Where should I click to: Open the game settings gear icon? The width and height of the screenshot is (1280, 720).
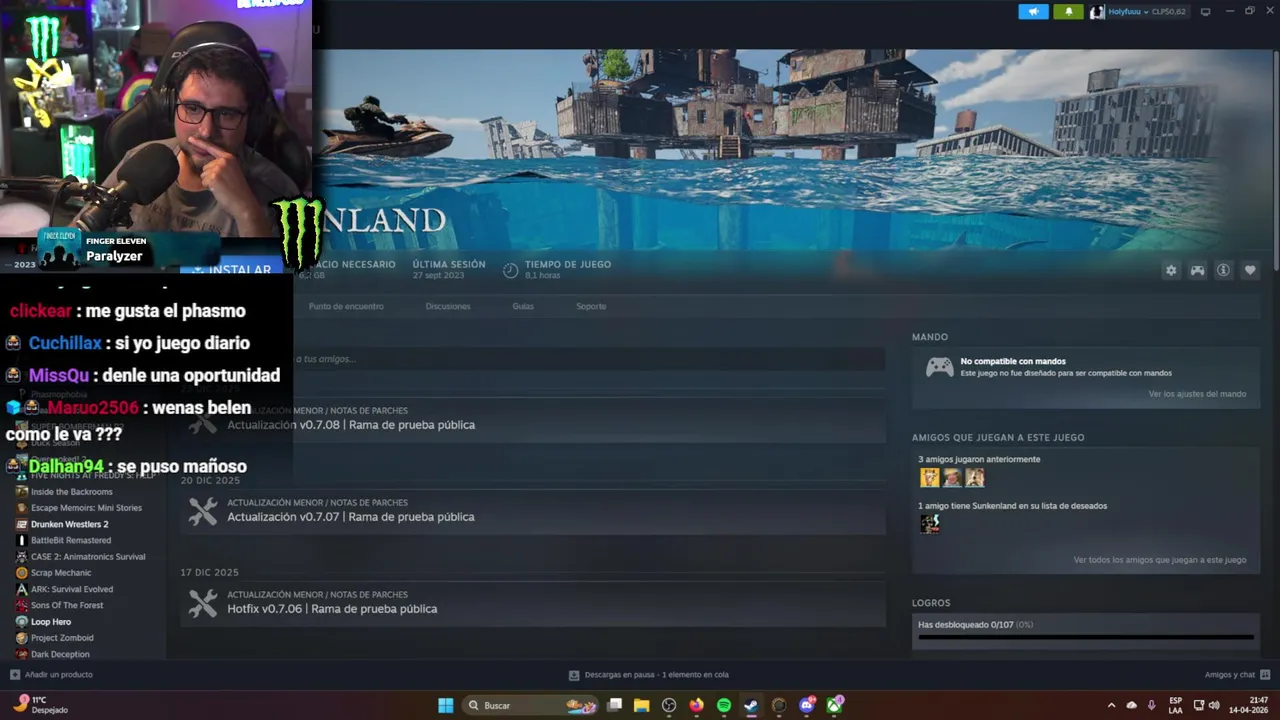pos(1171,270)
